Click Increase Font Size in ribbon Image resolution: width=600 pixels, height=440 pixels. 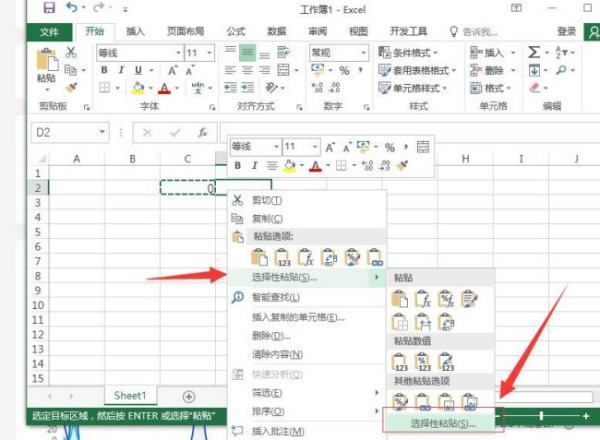click(173, 70)
